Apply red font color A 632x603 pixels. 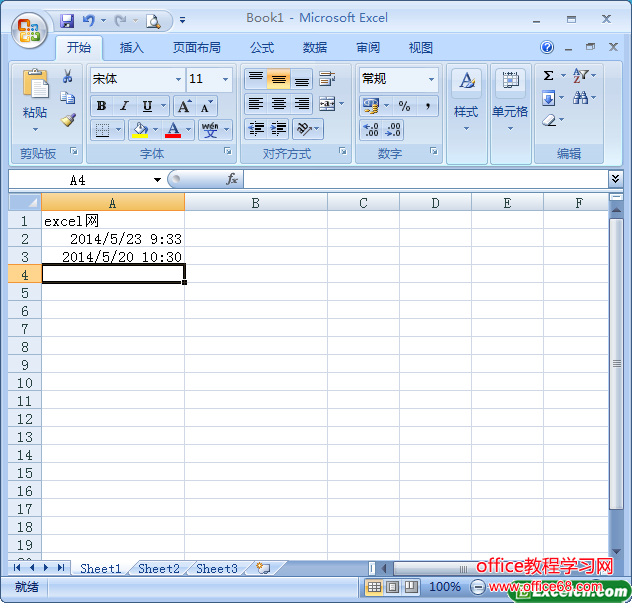click(x=173, y=130)
